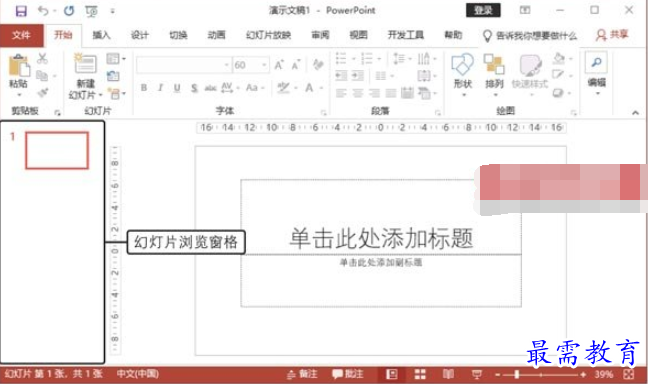Fit the slide to the window

click(x=629, y=374)
